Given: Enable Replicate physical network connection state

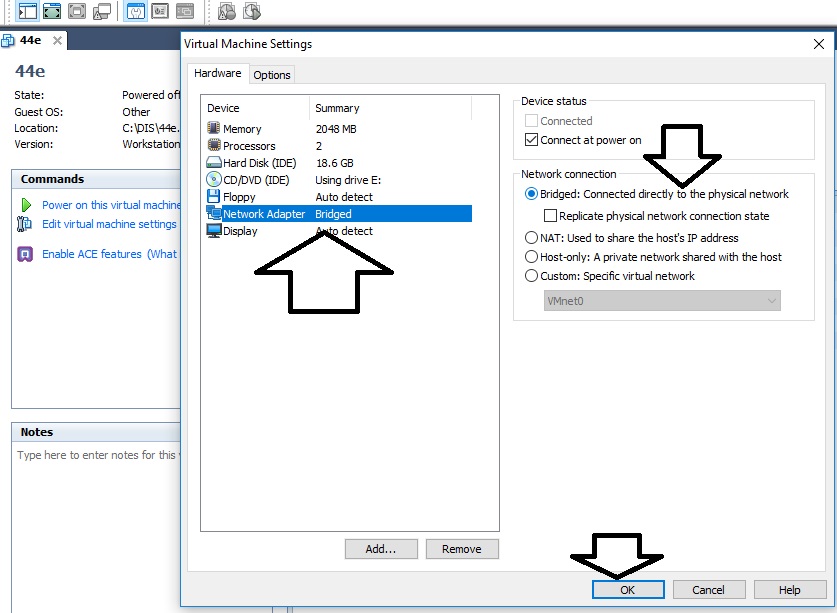Looking at the screenshot, I should pos(550,216).
